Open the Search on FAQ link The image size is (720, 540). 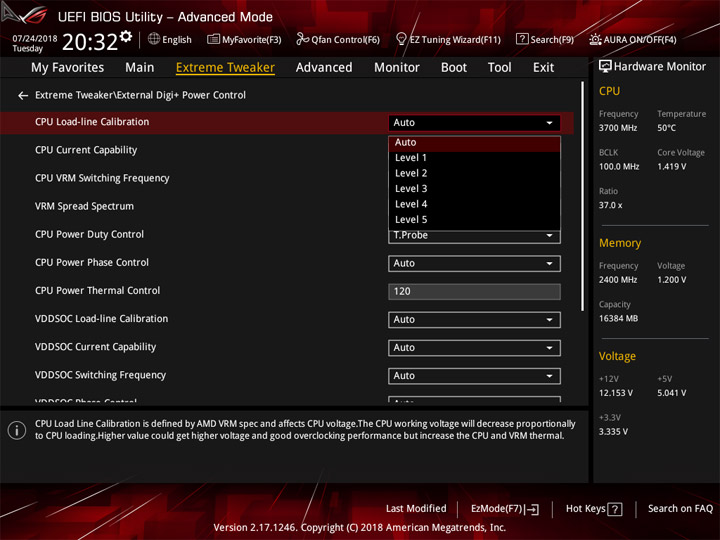tap(680, 509)
